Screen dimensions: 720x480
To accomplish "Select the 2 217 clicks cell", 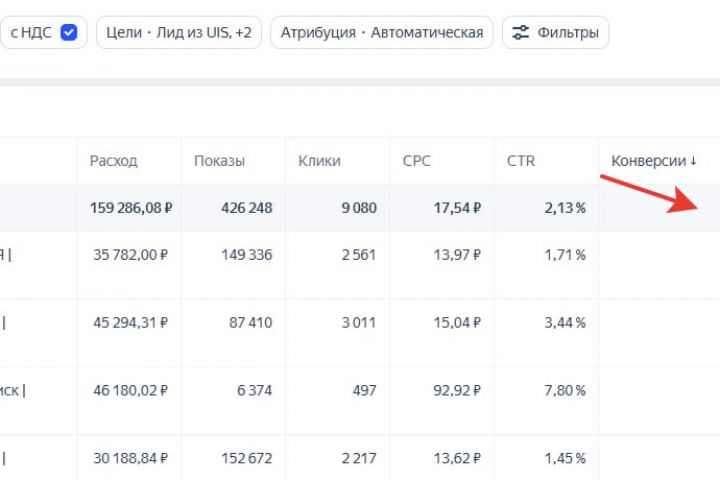I will (x=357, y=457).
